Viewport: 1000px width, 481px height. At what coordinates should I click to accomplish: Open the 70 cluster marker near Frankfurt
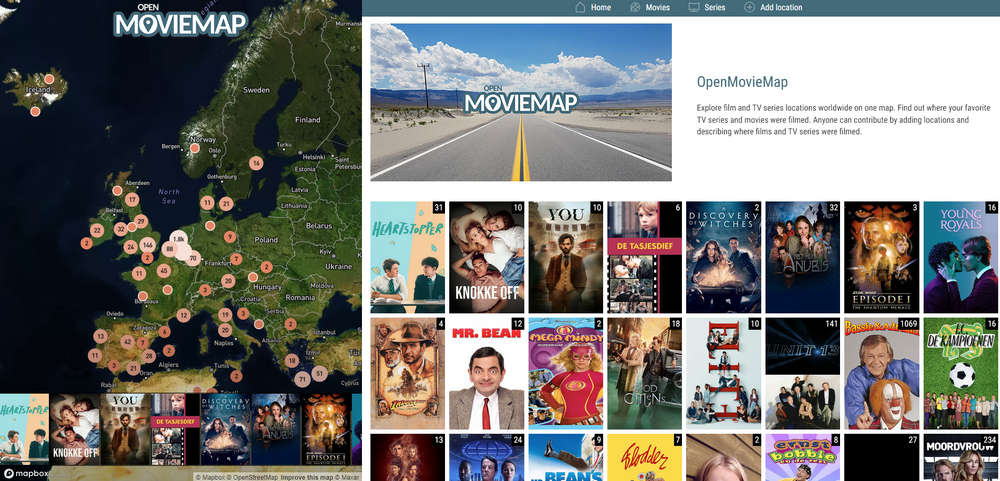pos(194,258)
